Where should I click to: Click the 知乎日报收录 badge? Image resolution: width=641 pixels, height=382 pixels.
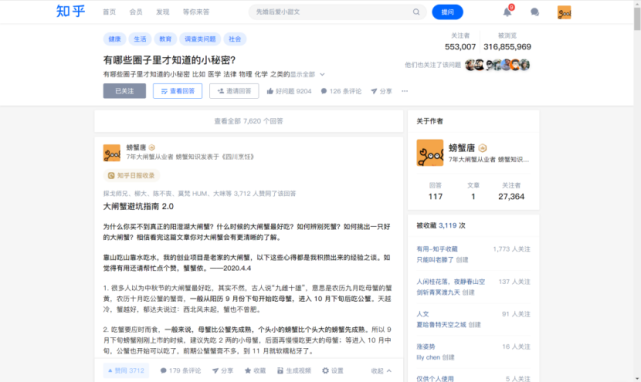(x=132, y=175)
